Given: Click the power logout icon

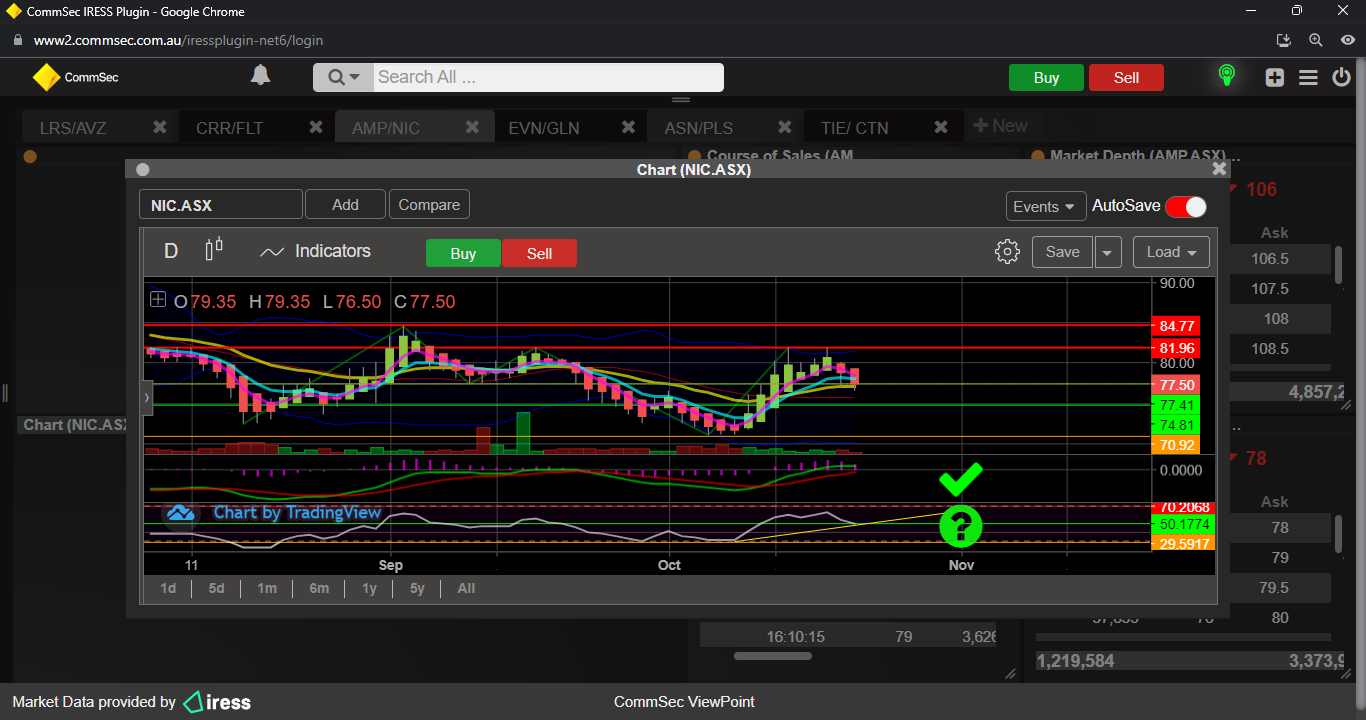Looking at the screenshot, I should coord(1342,77).
